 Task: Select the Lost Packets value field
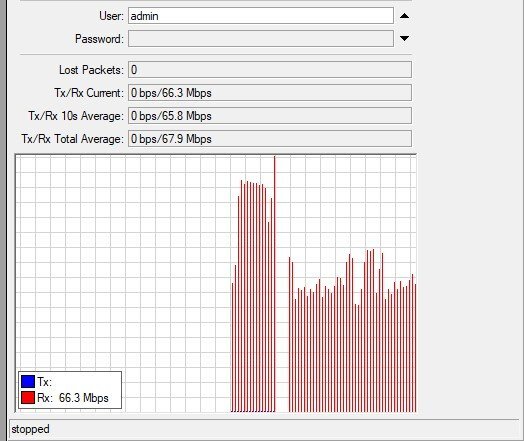coord(270,70)
